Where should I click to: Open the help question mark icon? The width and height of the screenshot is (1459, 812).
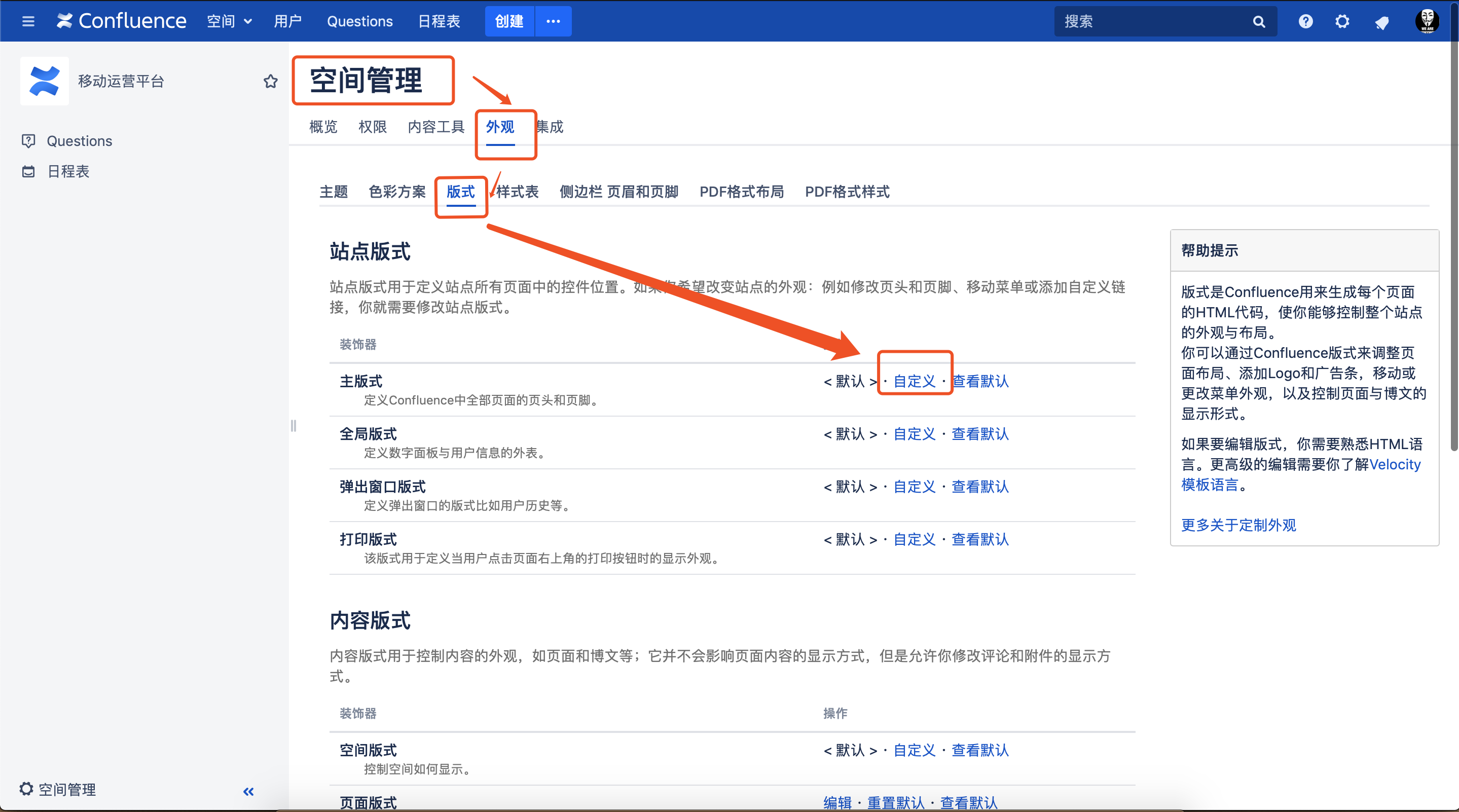(1305, 21)
